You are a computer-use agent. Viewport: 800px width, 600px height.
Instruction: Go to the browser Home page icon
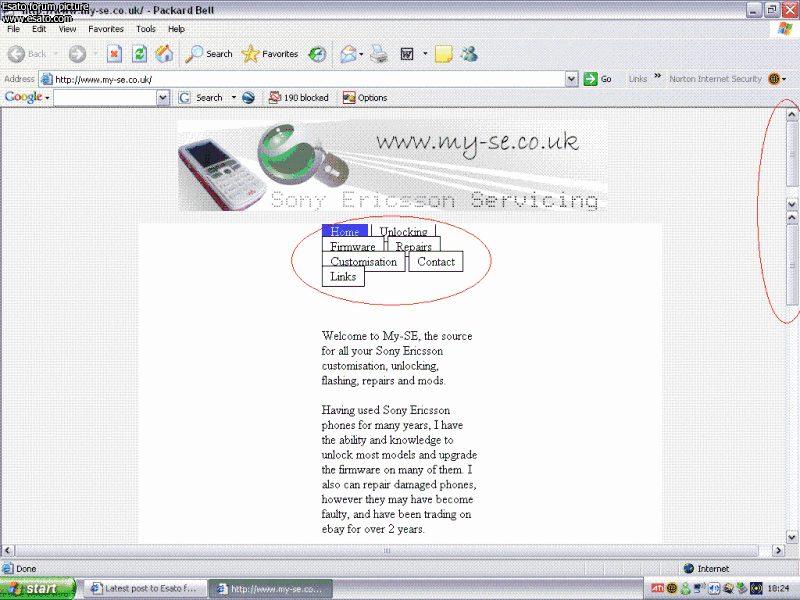click(164, 54)
